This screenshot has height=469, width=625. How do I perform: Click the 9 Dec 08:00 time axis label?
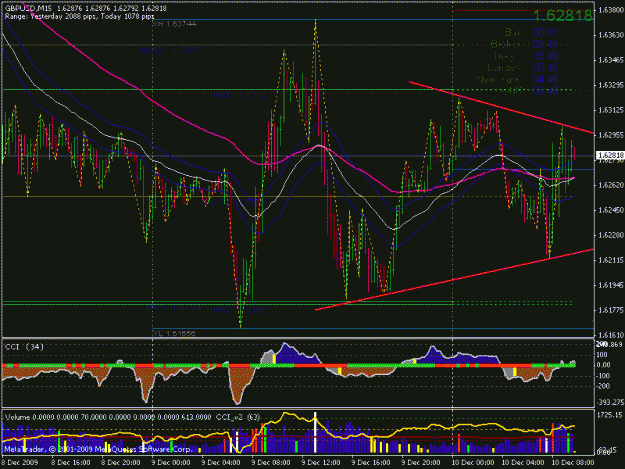(271, 463)
